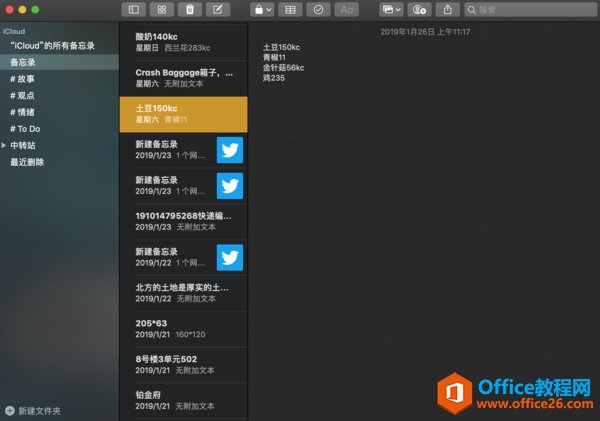
Task: Open the Aa text format button
Action: (347, 10)
